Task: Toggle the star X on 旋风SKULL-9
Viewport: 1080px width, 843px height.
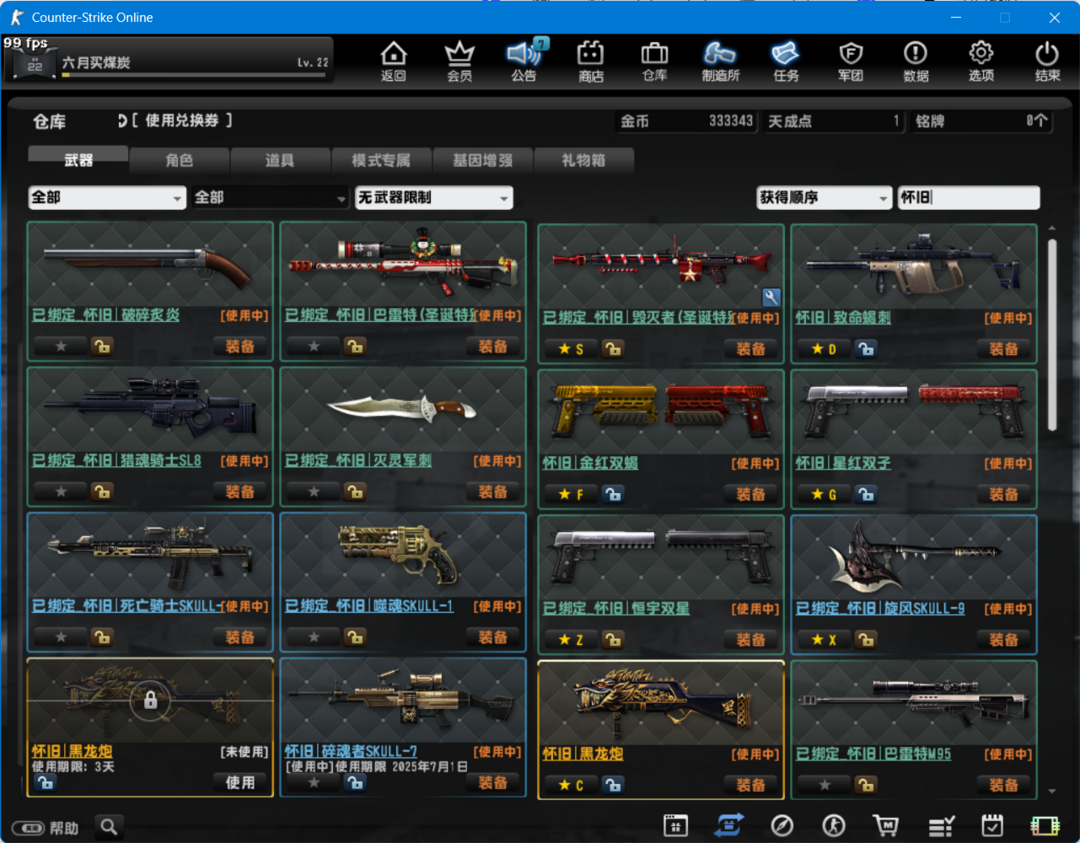Action: pyautogui.click(x=824, y=640)
